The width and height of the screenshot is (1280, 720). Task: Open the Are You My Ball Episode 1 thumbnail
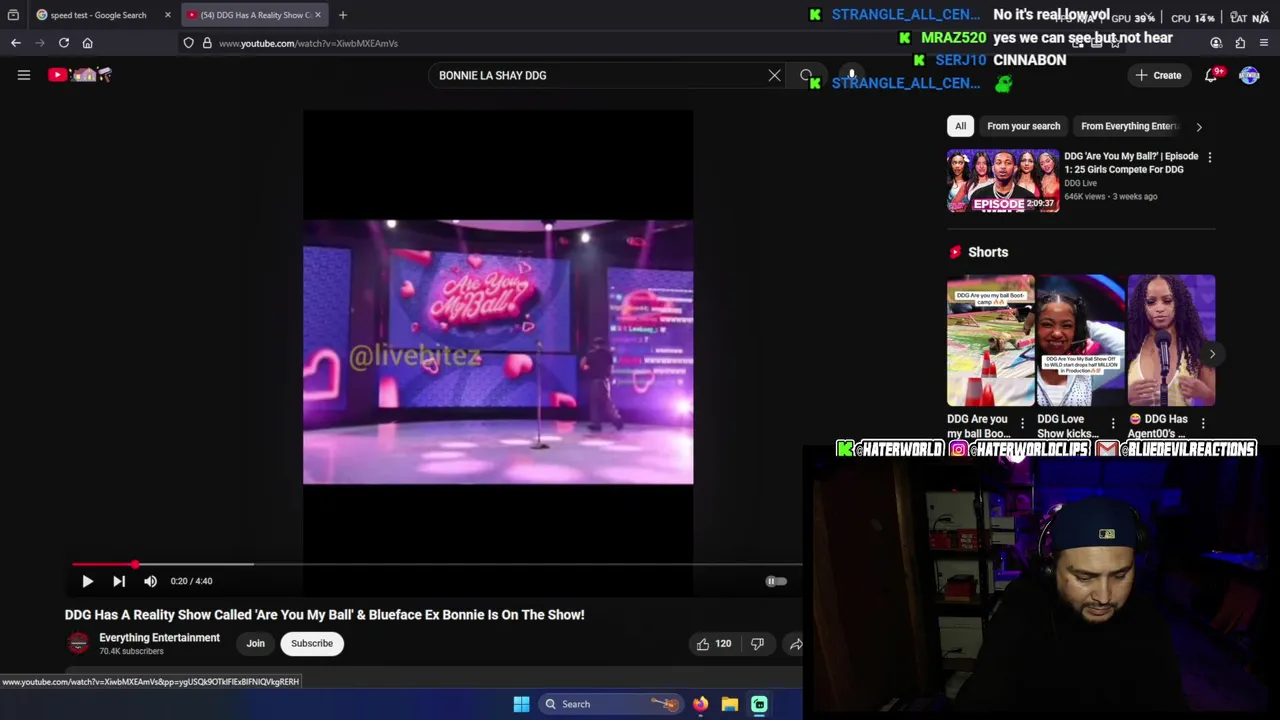click(1002, 180)
